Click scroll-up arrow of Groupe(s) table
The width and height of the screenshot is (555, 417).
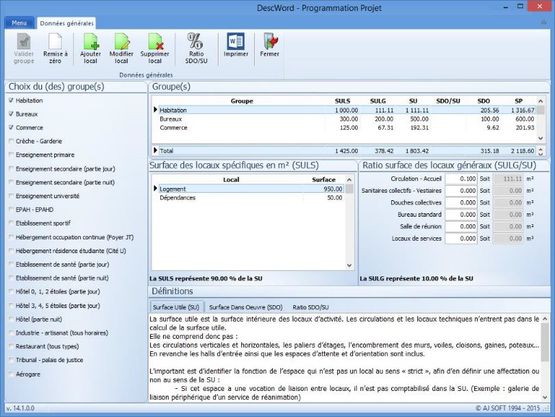point(540,101)
